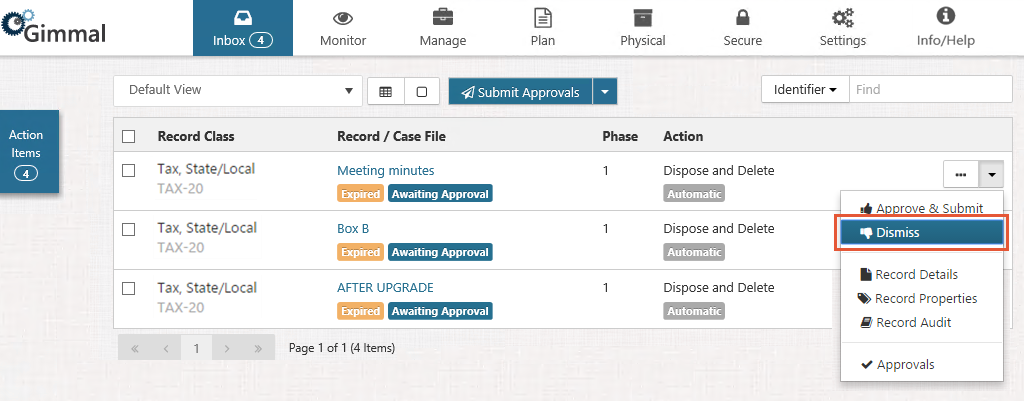
Task: Open the Secure padlock icon
Action: click(x=743, y=17)
